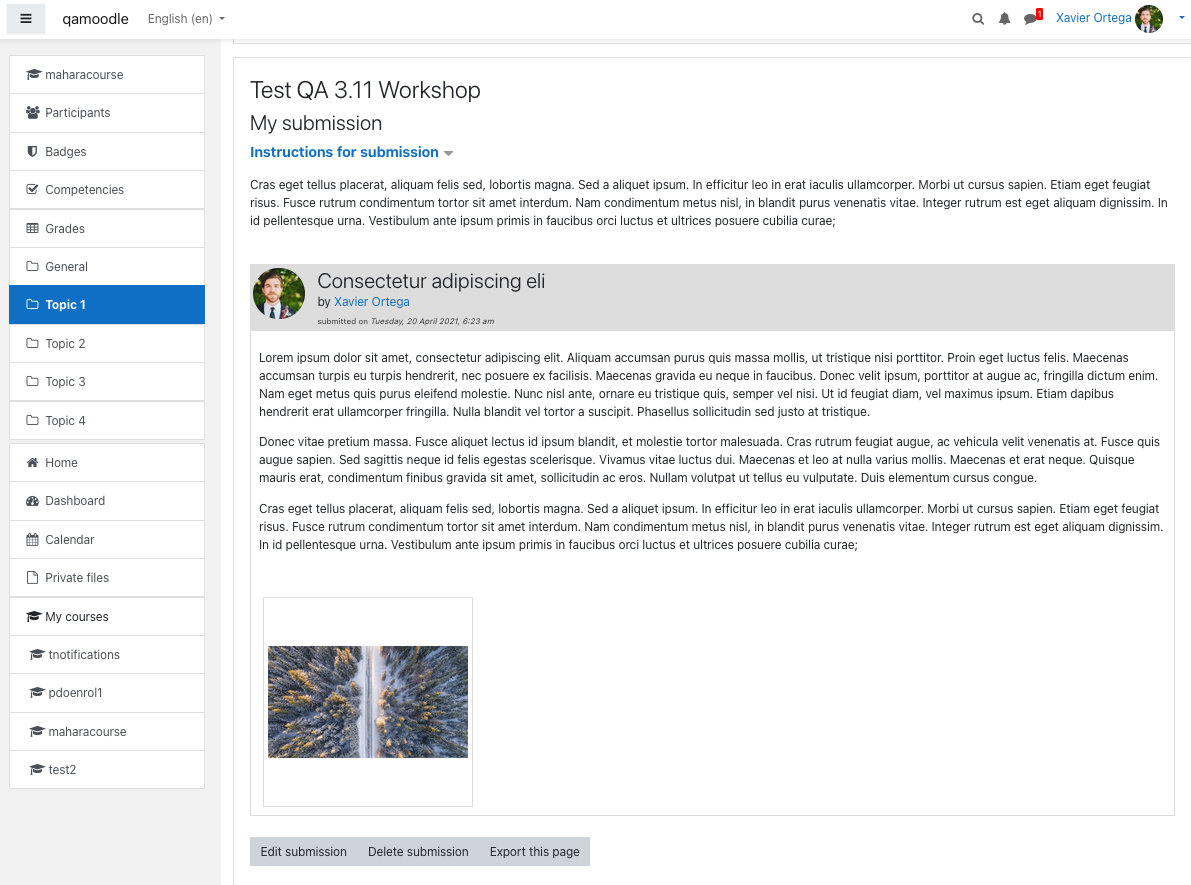
Task: Collapse the Instructions for submission section
Action: pos(344,152)
